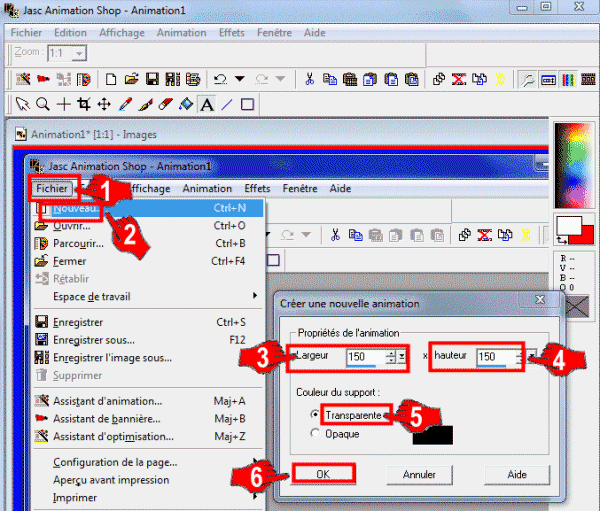Click the hauteur 150 input field
The width and height of the screenshot is (600, 511).
(x=497, y=357)
